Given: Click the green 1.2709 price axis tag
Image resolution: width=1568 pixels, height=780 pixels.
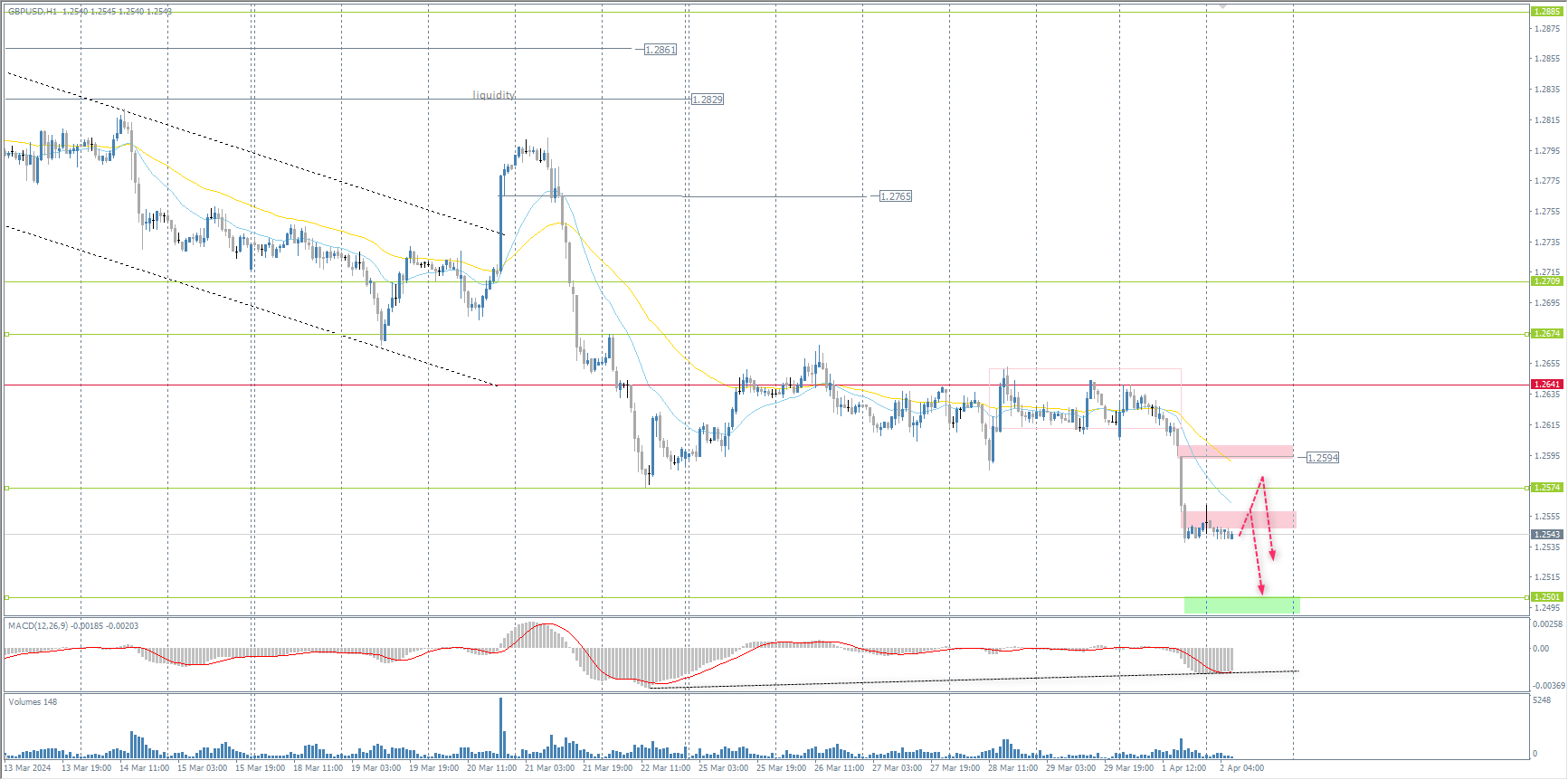Looking at the screenshot, I should point(1547,281).
